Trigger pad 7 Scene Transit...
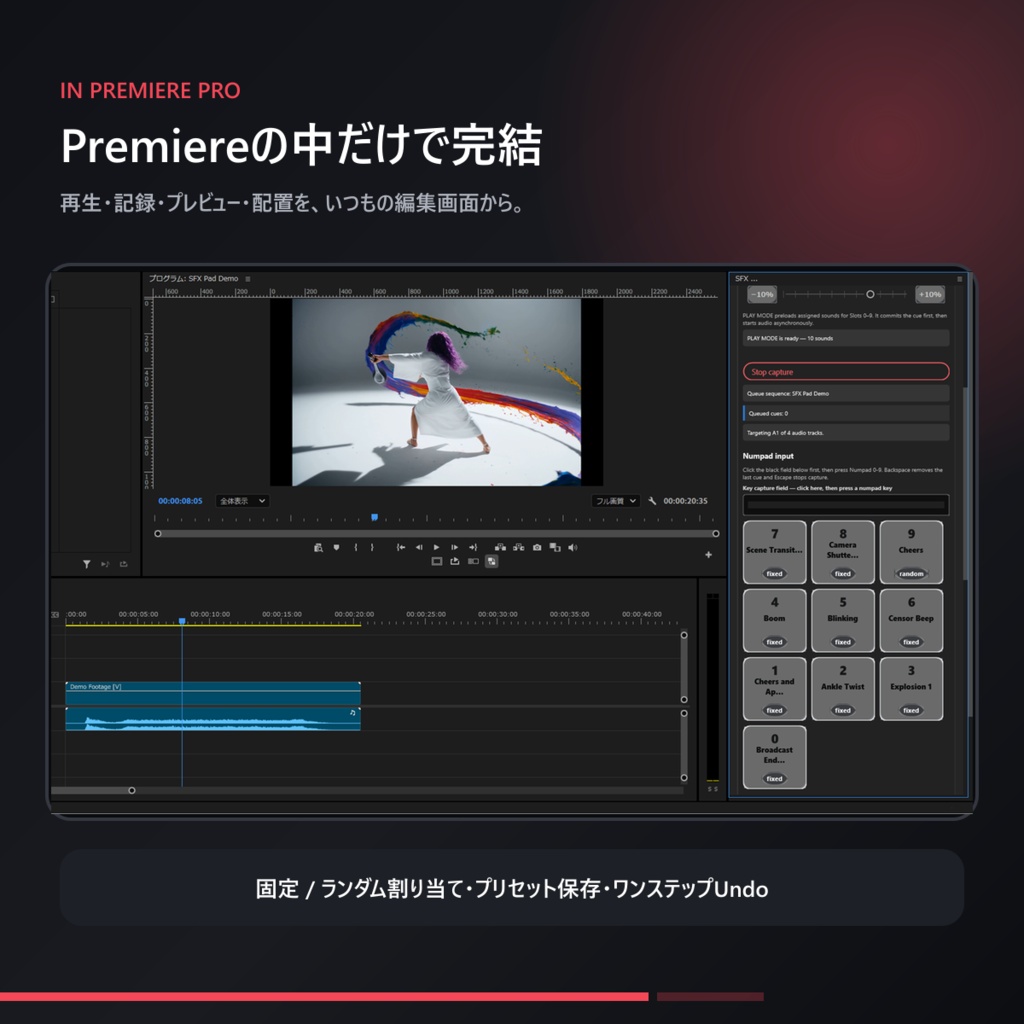Viewport: 1024px width, 1024px height. (775, 552)
